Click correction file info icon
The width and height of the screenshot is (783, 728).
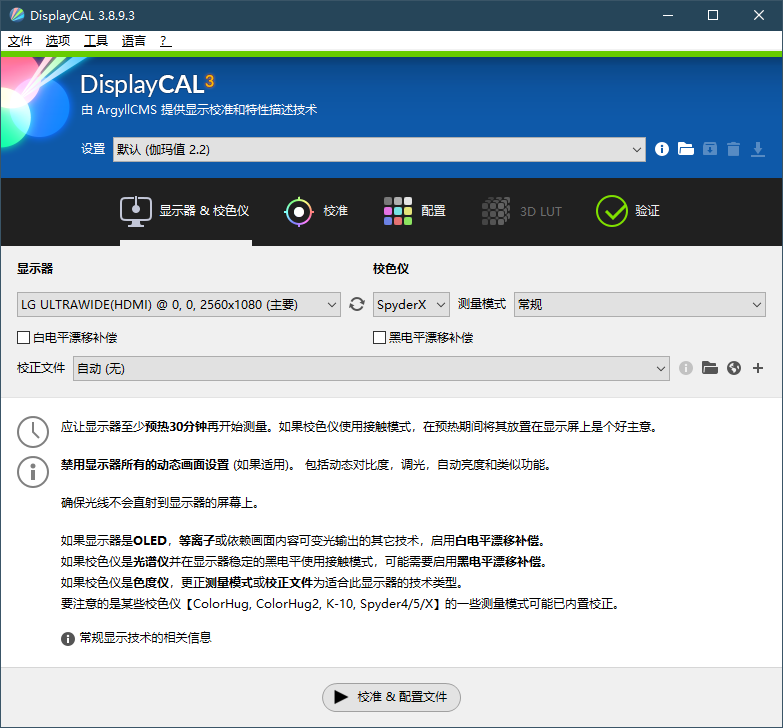pyautogui.click(x=686, y=368)
